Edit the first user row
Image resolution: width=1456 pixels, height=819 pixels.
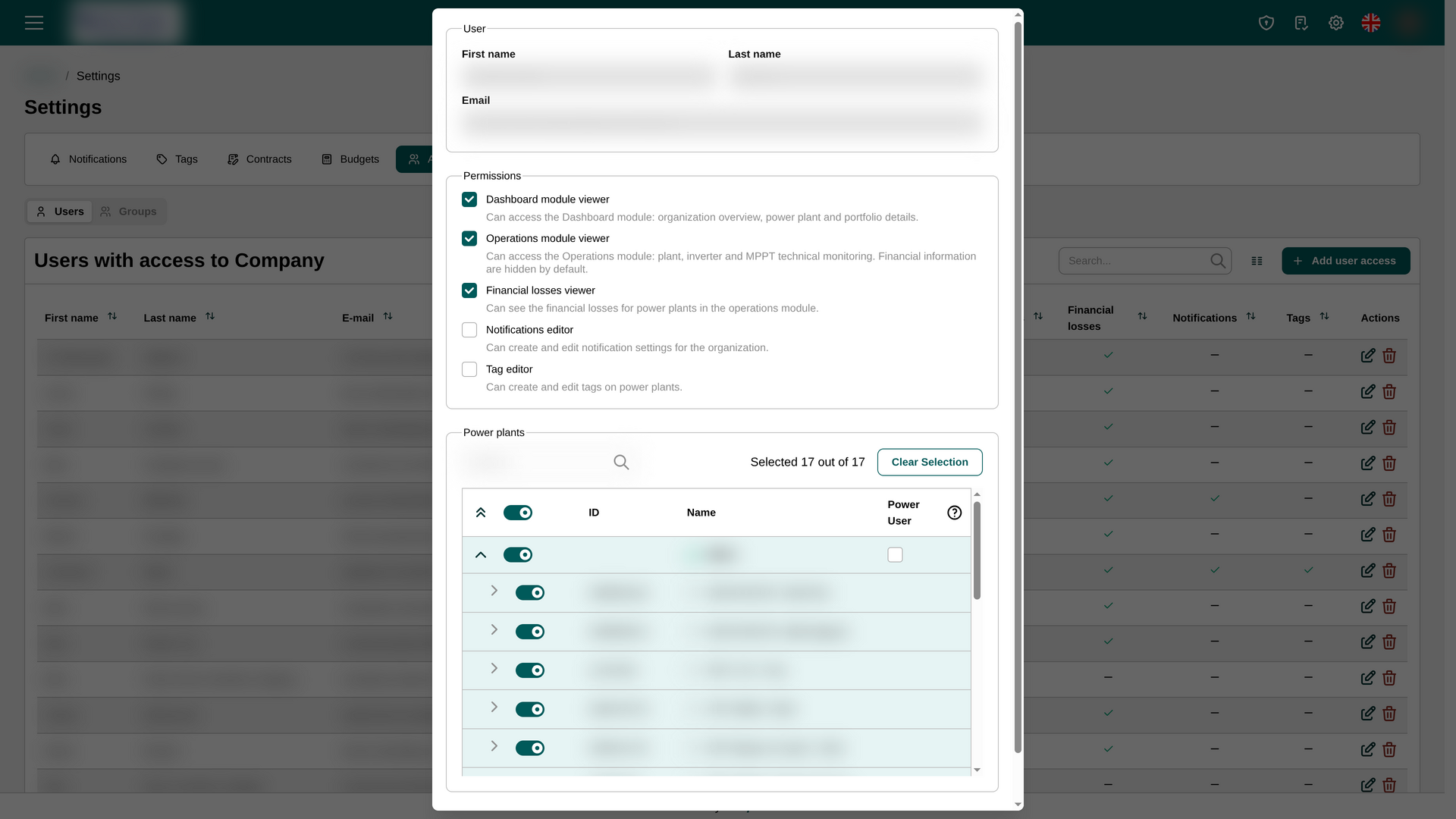click(1368, 356)
